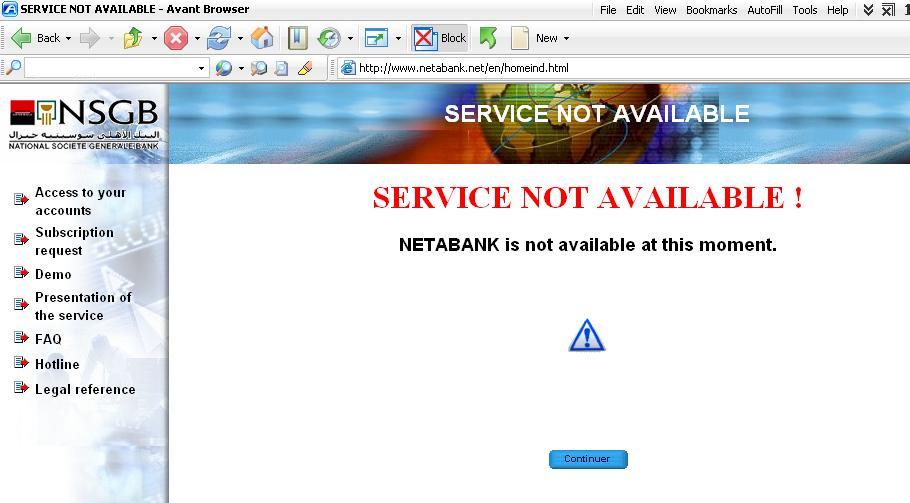Open the Back history dropdown arrow
The image size is (910, 503).
coord(68,38)
